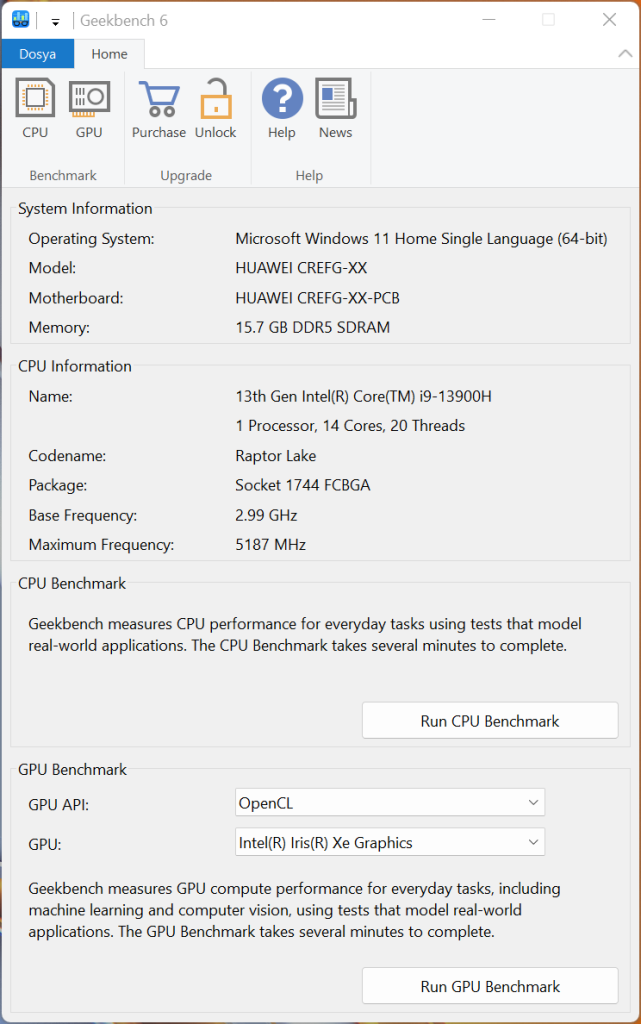
Task: Click the memory value 15.7 GB DDR5 SDRAM
Action: (x=313, y=327)
